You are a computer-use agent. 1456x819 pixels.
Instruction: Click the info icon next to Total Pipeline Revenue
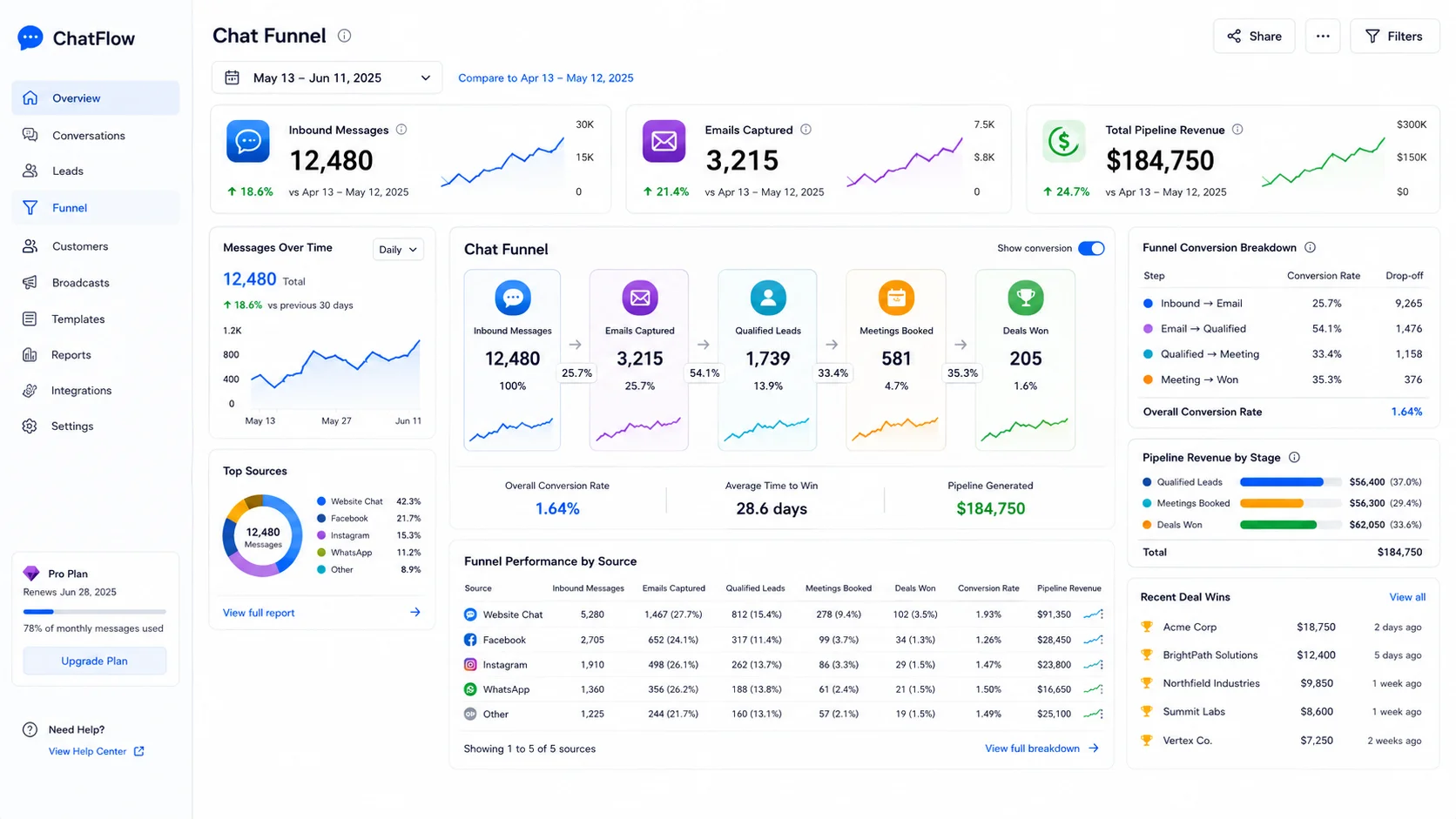click(x=1237, y=130)
